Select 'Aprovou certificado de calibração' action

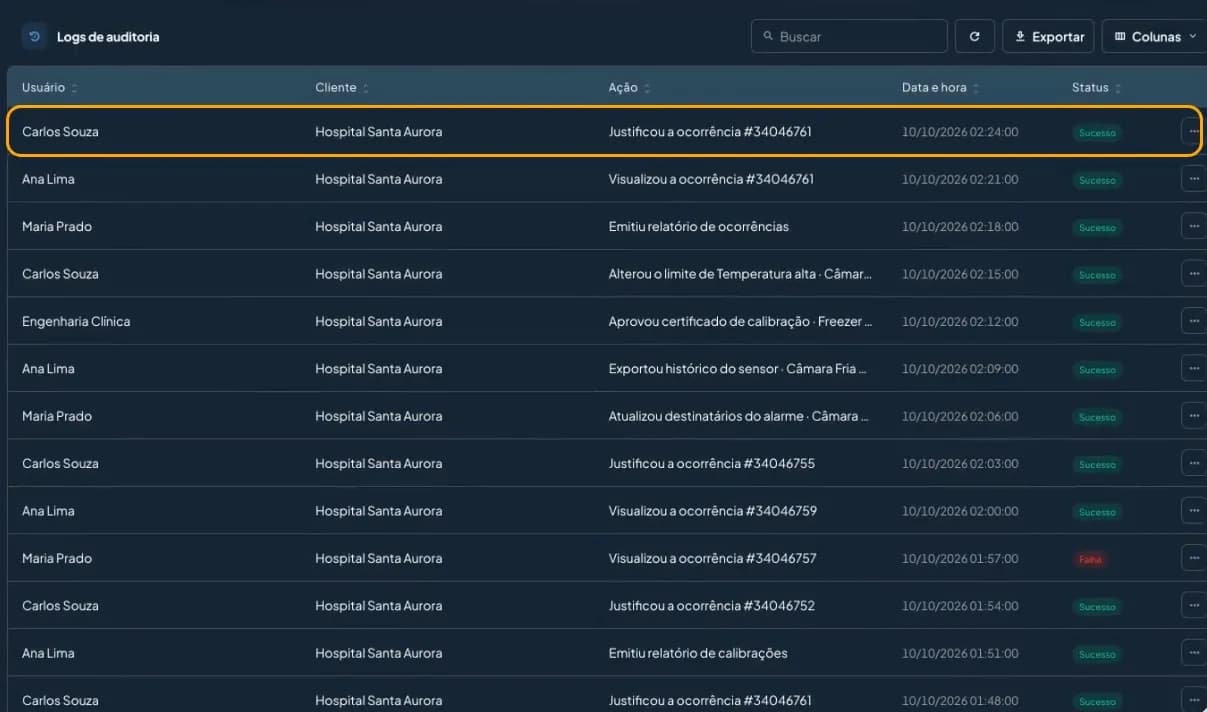740,321
